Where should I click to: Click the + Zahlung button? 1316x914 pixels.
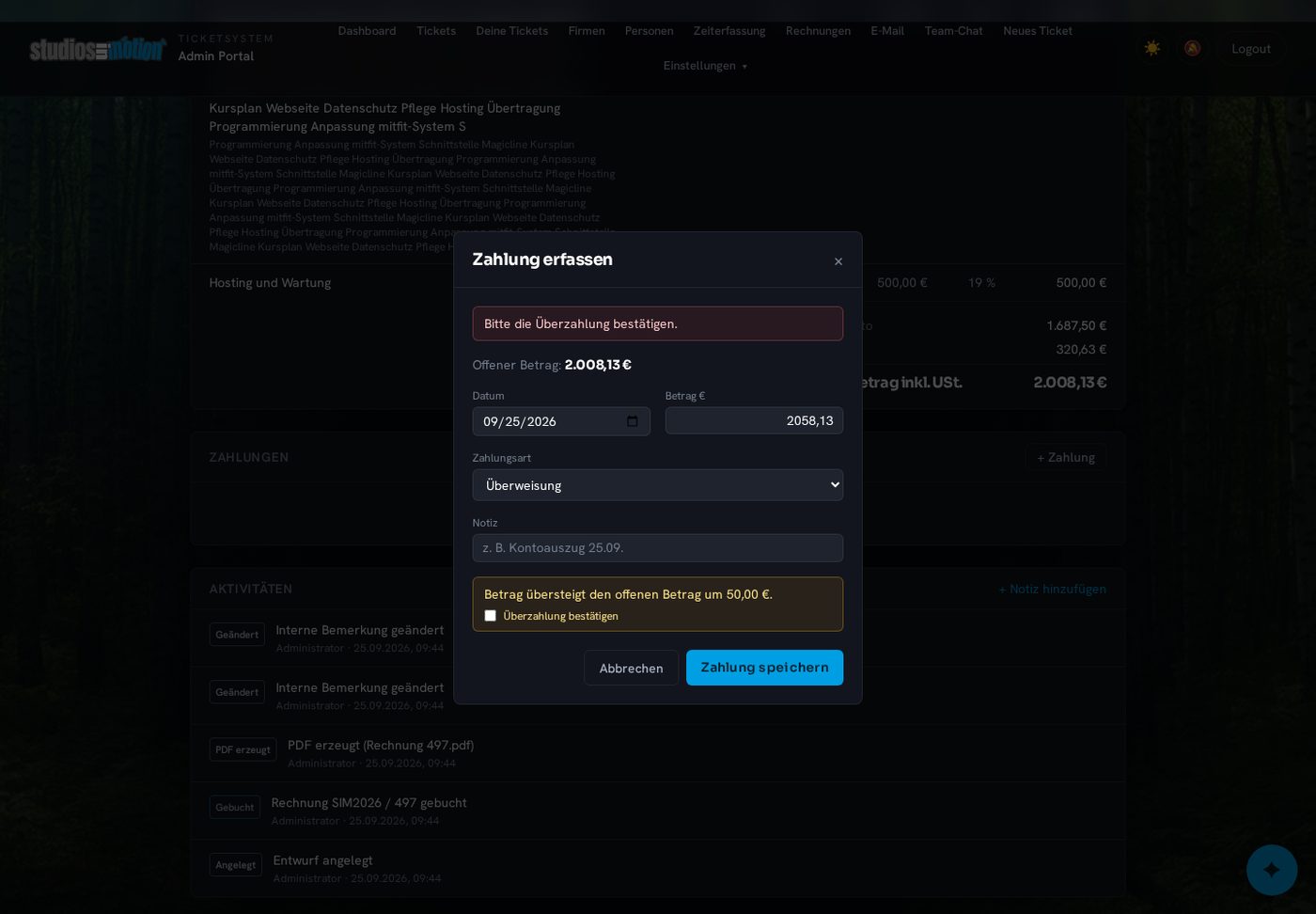click(x=1066, y=458)
